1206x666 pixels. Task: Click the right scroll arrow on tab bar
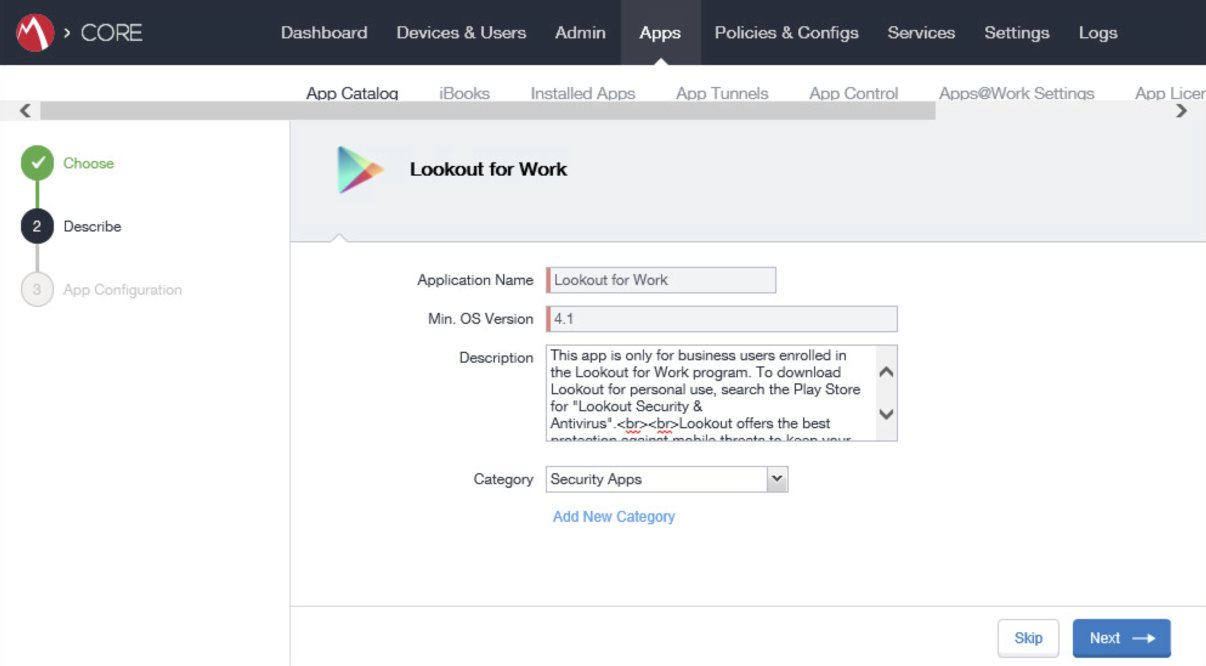tap(1183, 110)
